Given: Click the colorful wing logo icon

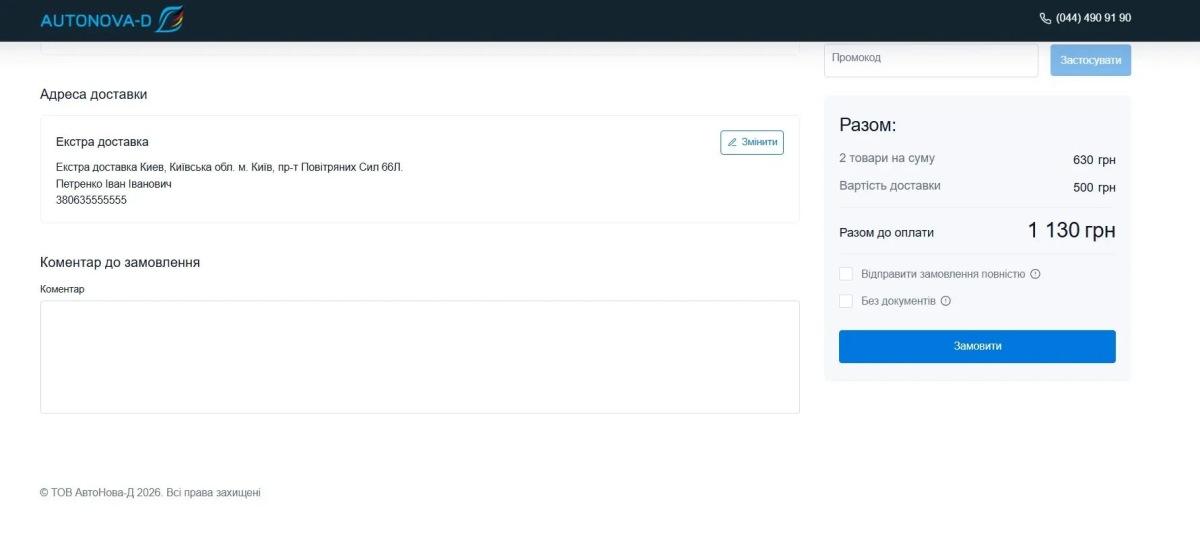Looking at the screenshot, I should [170, 19].
